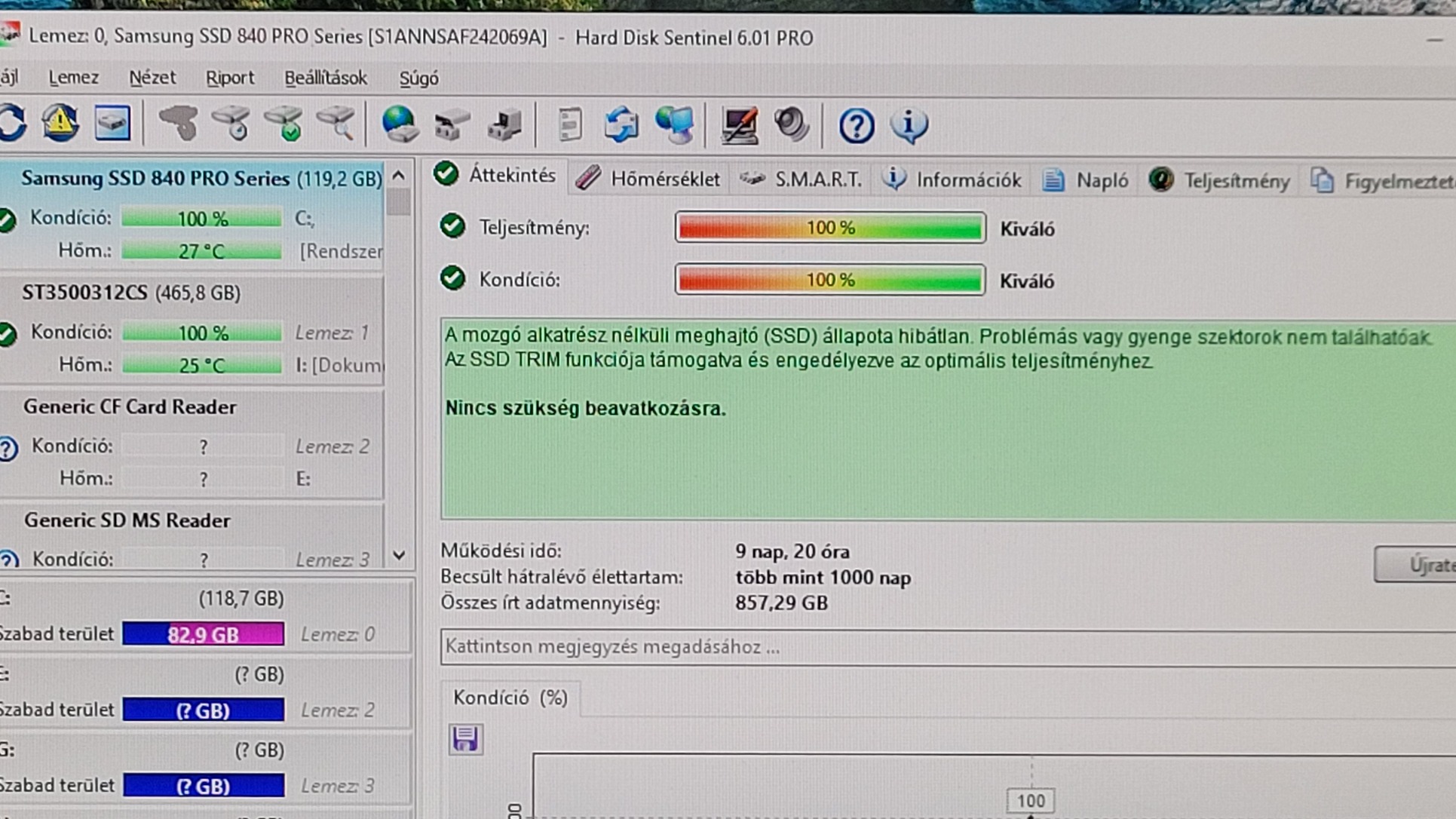Open help via blue question mark icon

(x=856, y=125)
